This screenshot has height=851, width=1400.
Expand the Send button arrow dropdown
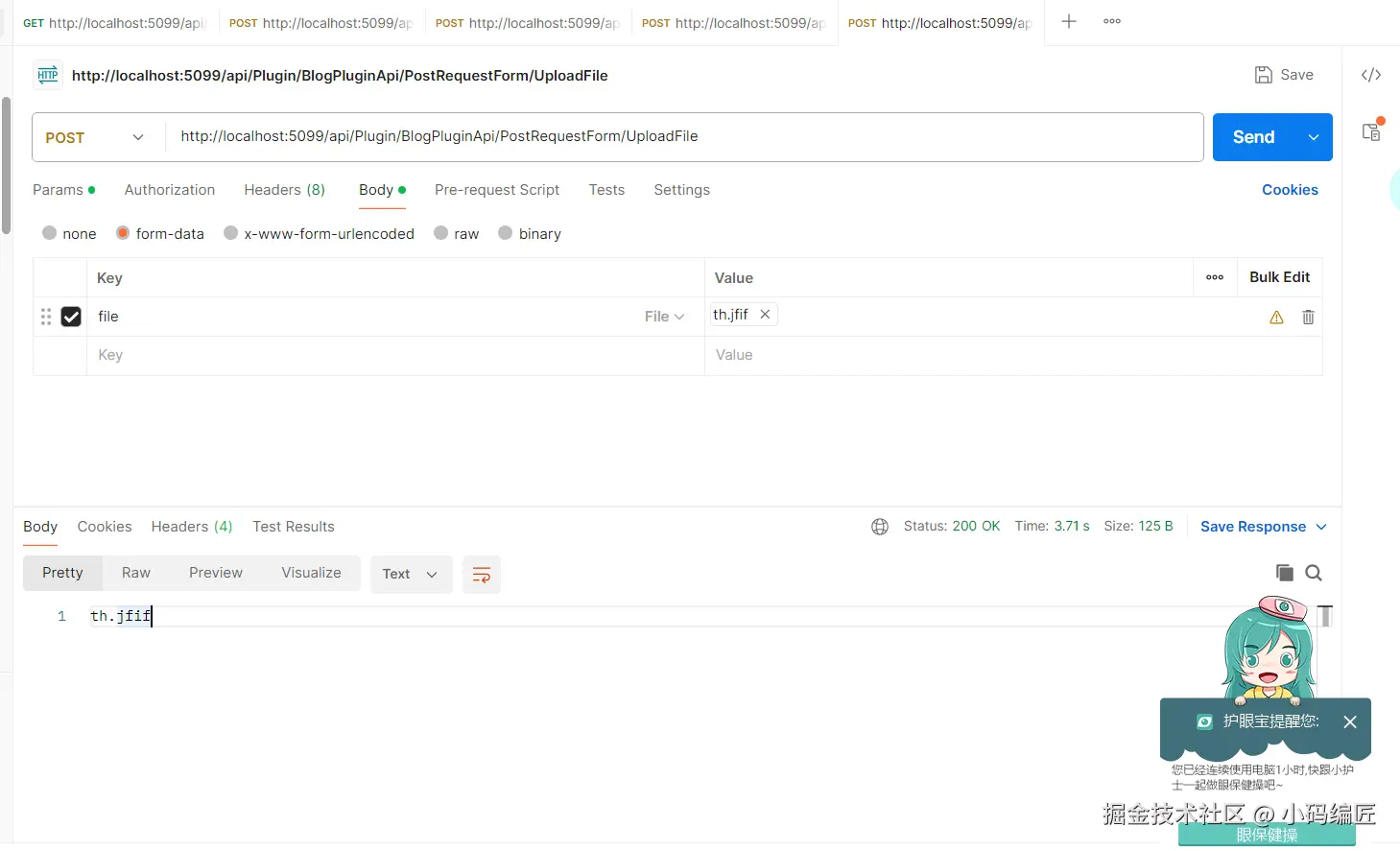[1314, 137]
